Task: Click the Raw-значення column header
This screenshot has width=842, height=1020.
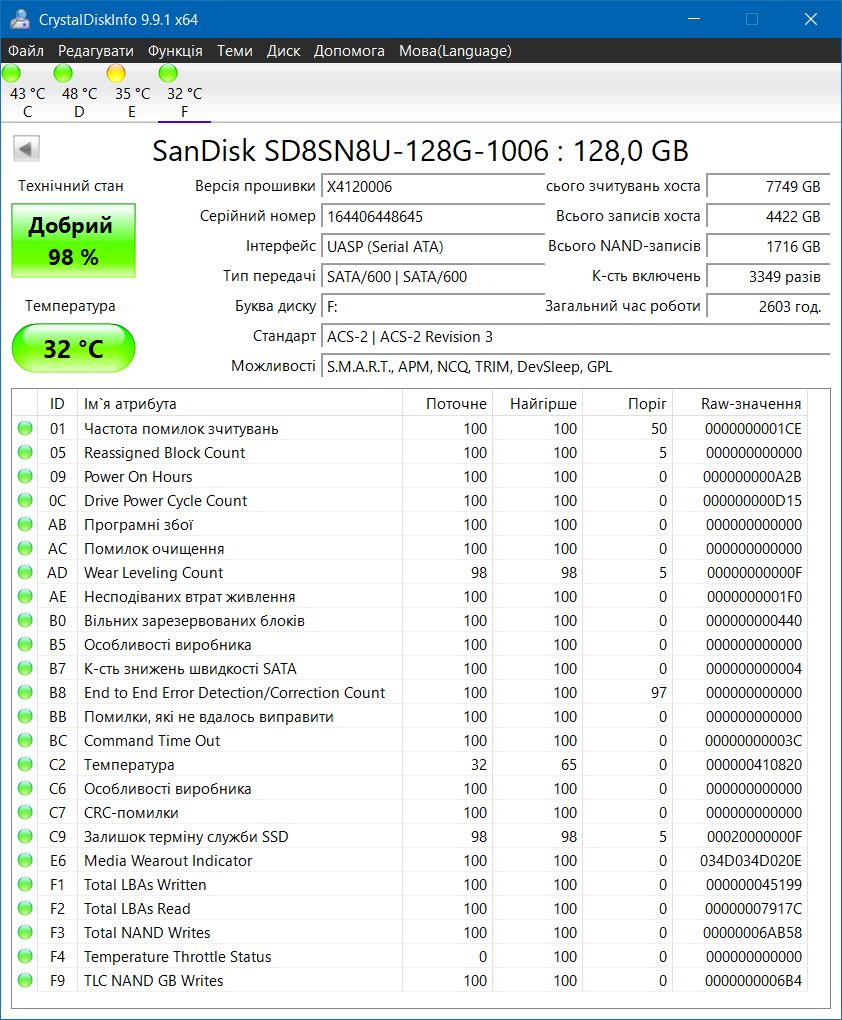Action: tap(740, 403)
